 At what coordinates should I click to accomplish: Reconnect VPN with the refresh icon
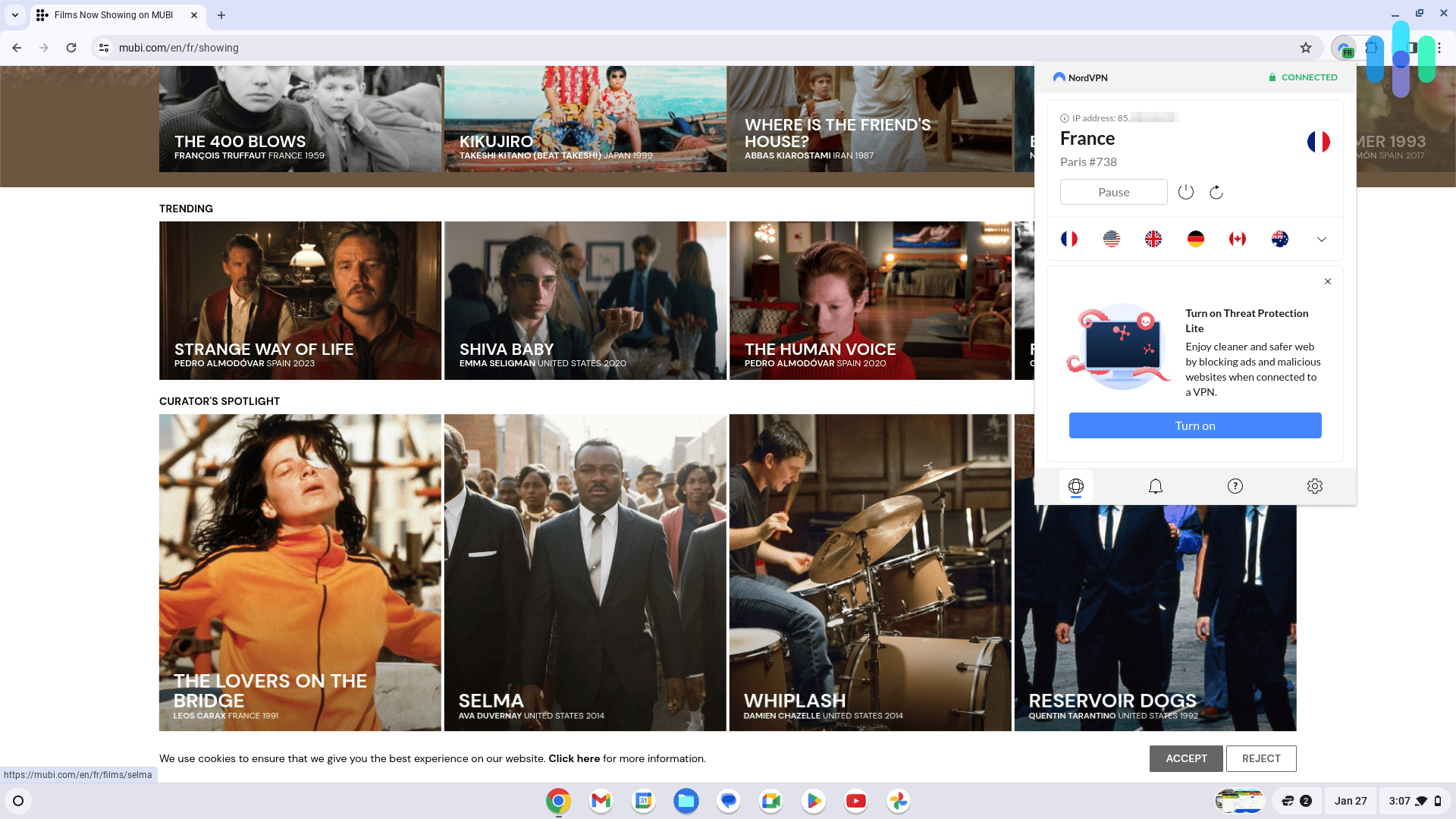pyautogui.click(x=1216, y=192)
